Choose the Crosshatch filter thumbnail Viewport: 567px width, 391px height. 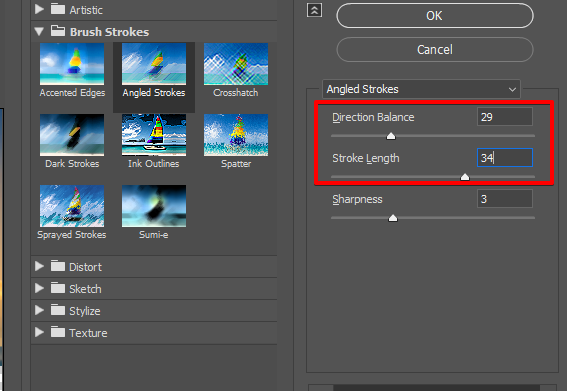(236, 64)
